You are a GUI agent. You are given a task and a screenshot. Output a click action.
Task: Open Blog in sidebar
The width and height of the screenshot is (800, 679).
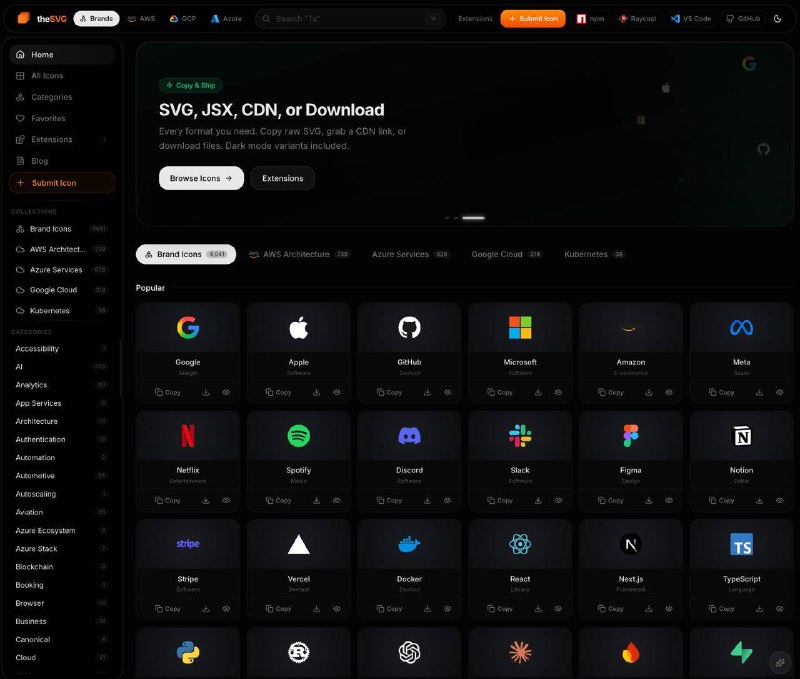click(62, 161)
